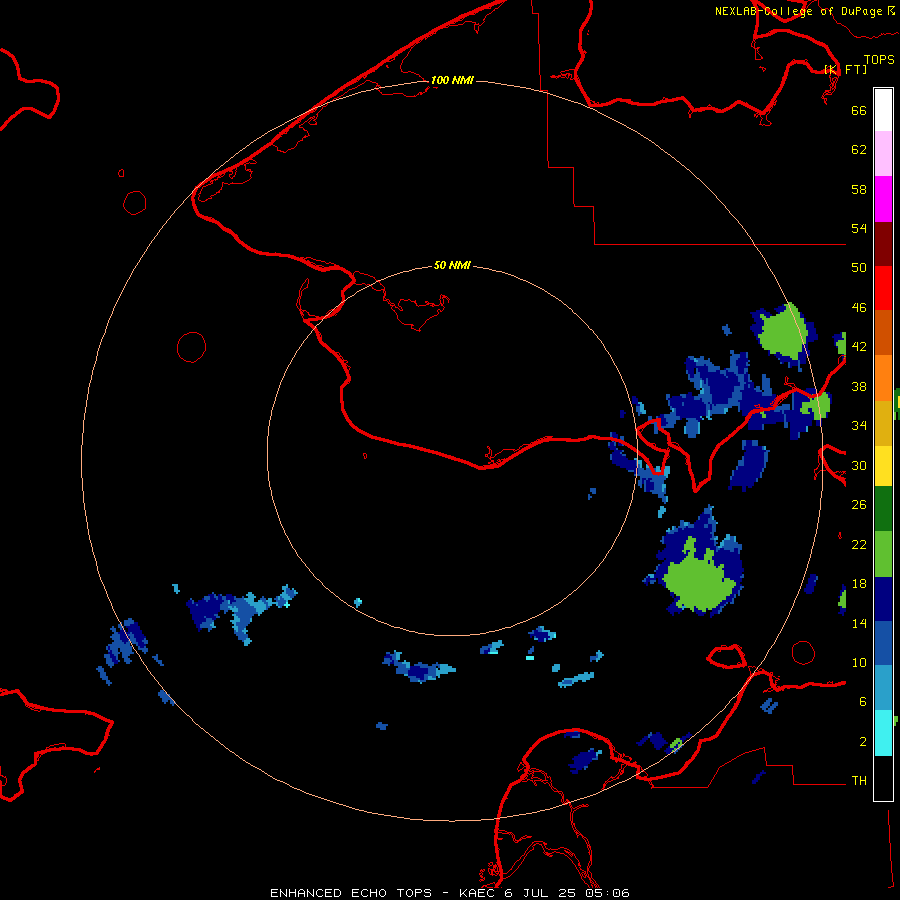Click the '38' legend value

859,387
